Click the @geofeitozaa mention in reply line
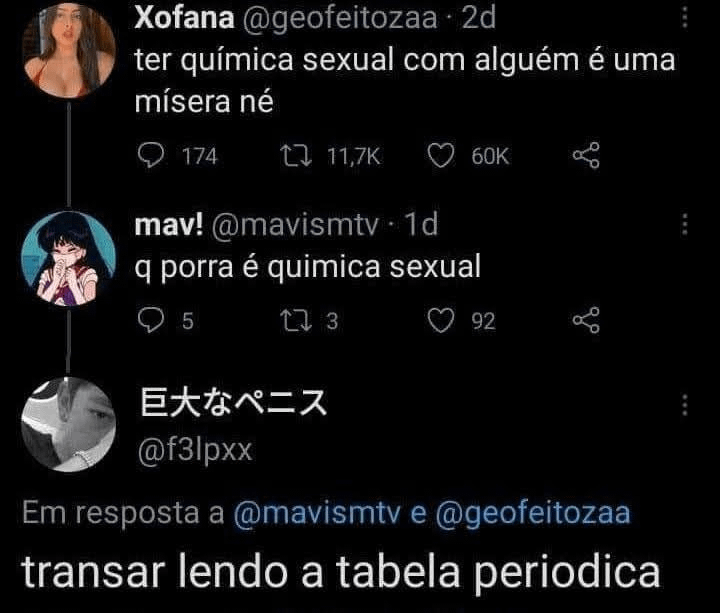The height and width of the screenshot is (613, 720). click(x=534, y=513)
